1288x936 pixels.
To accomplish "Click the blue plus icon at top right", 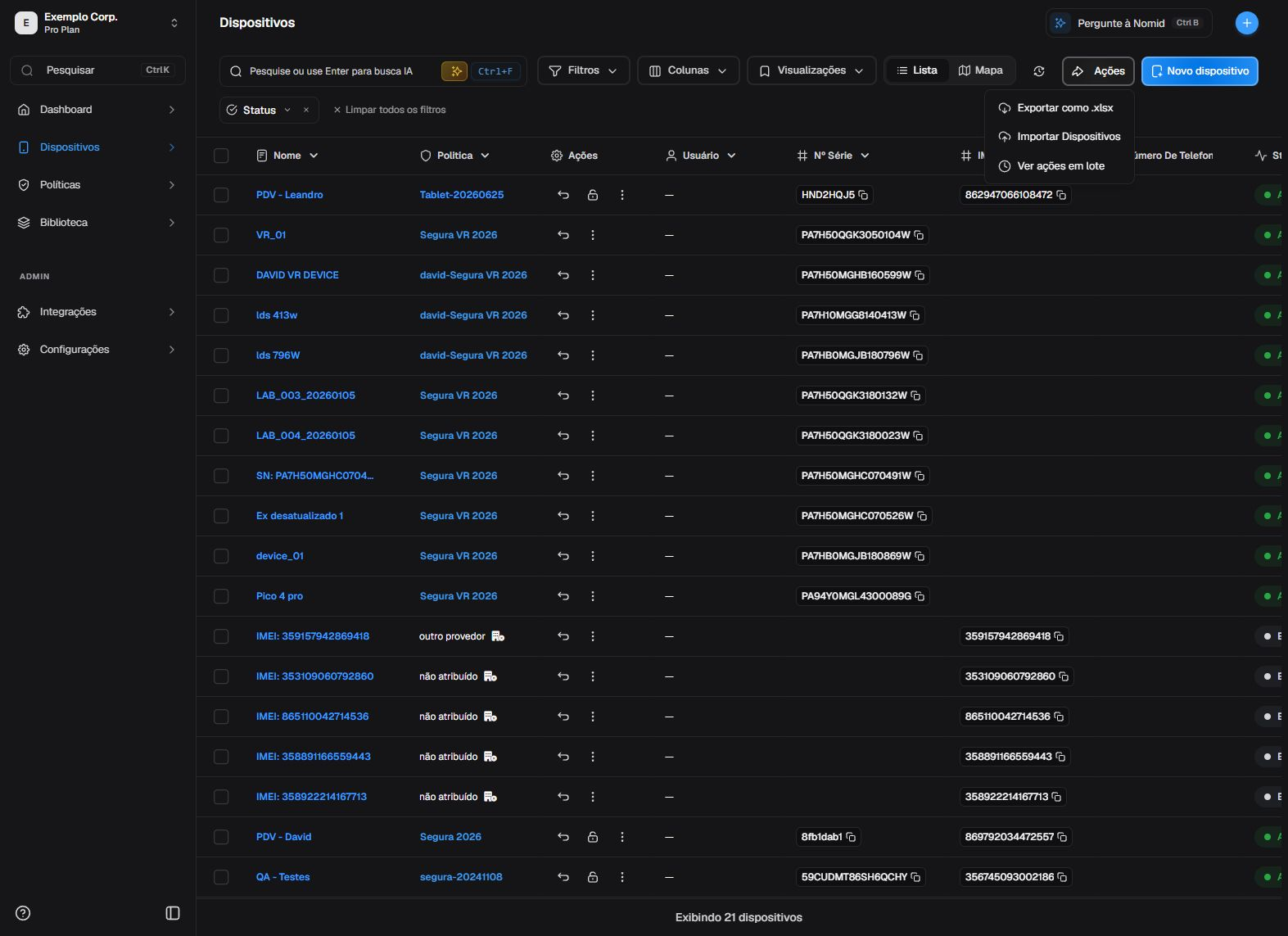I will (1246, 23).
